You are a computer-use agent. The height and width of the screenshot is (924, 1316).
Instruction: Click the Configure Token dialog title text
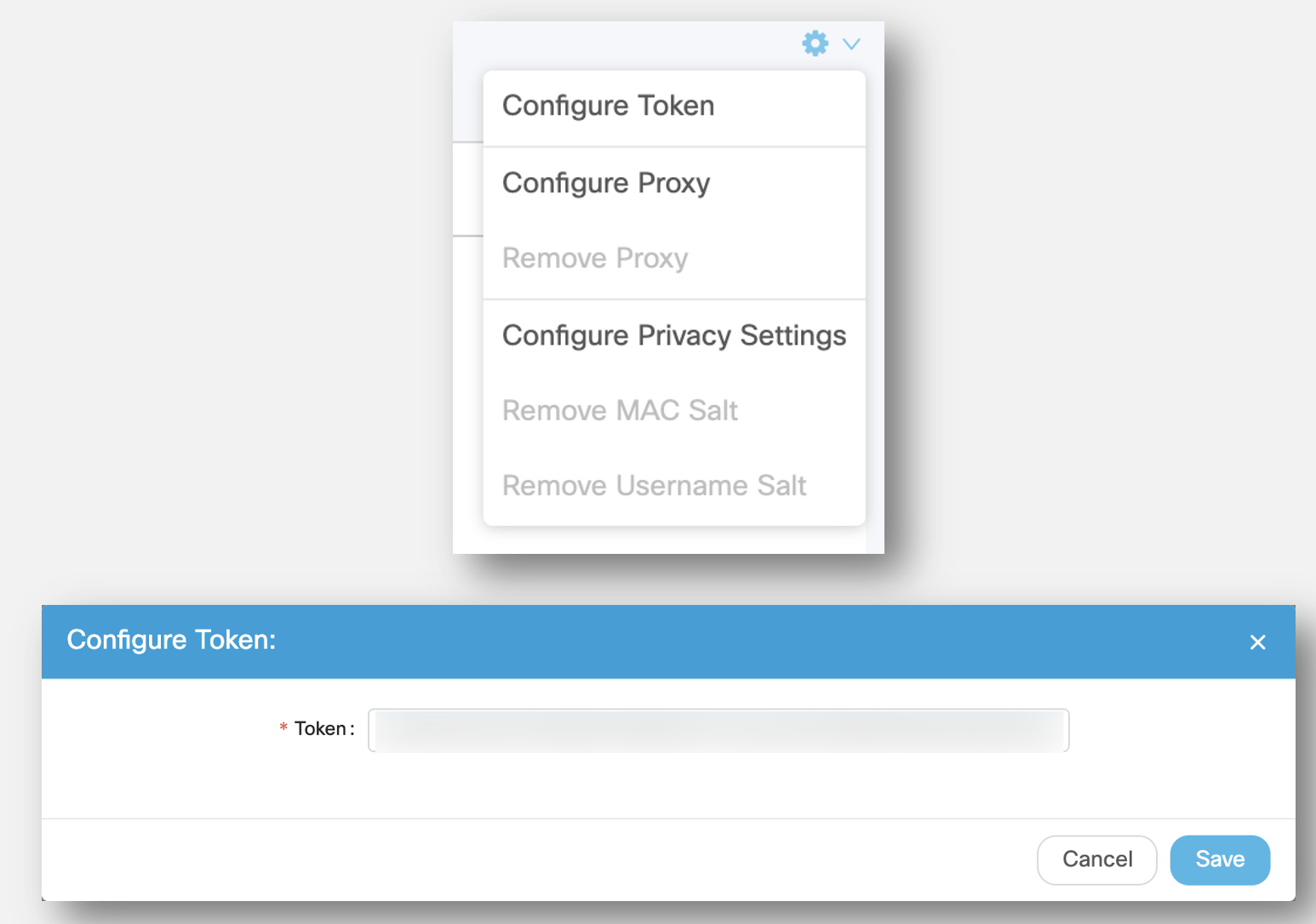point(171,640)
